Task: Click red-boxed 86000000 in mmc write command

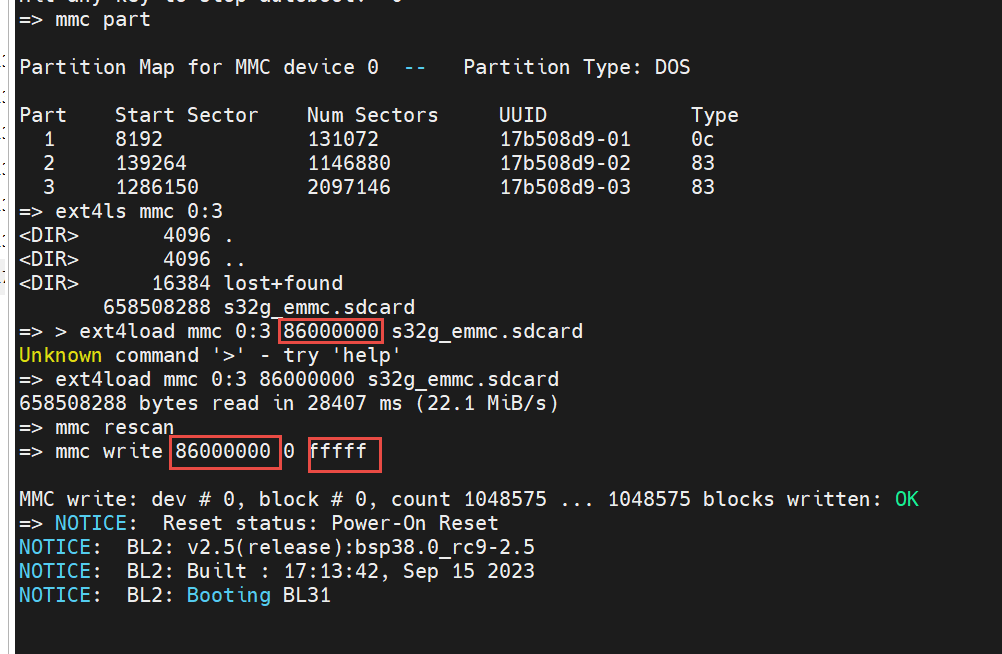Action: [224, 452]
